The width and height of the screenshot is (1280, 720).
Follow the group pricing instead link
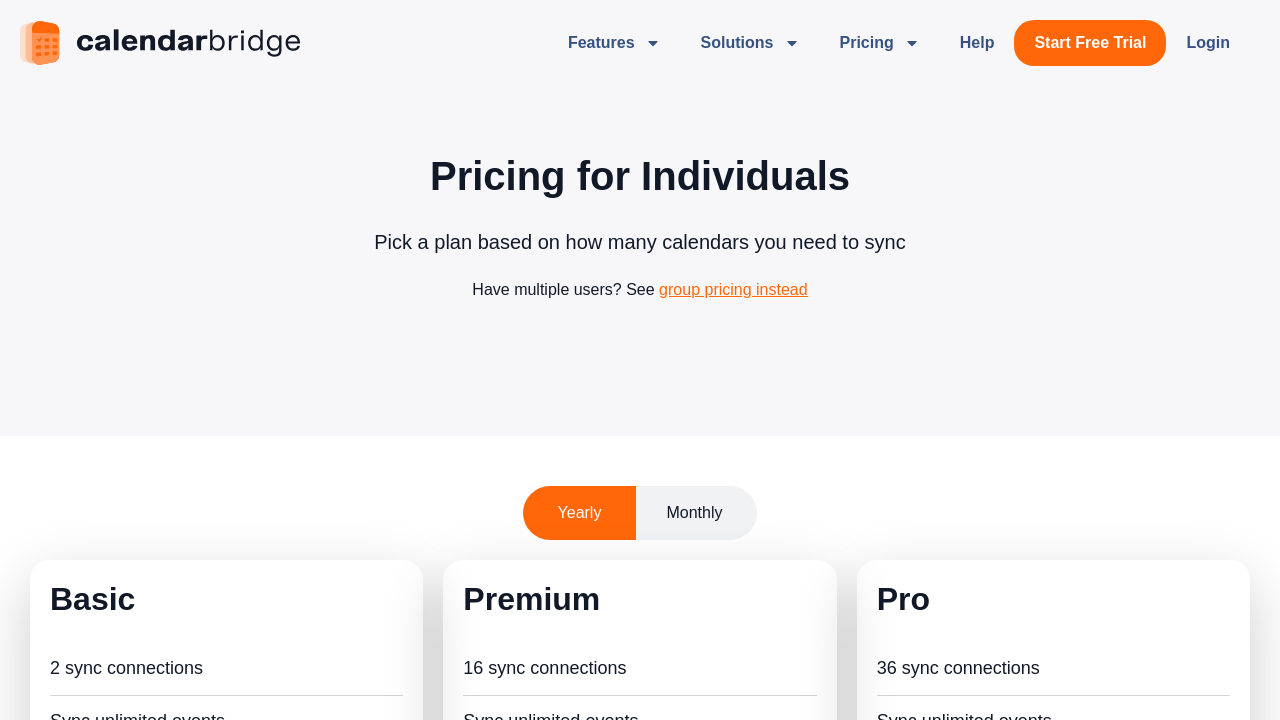click(x=733, y=290)
